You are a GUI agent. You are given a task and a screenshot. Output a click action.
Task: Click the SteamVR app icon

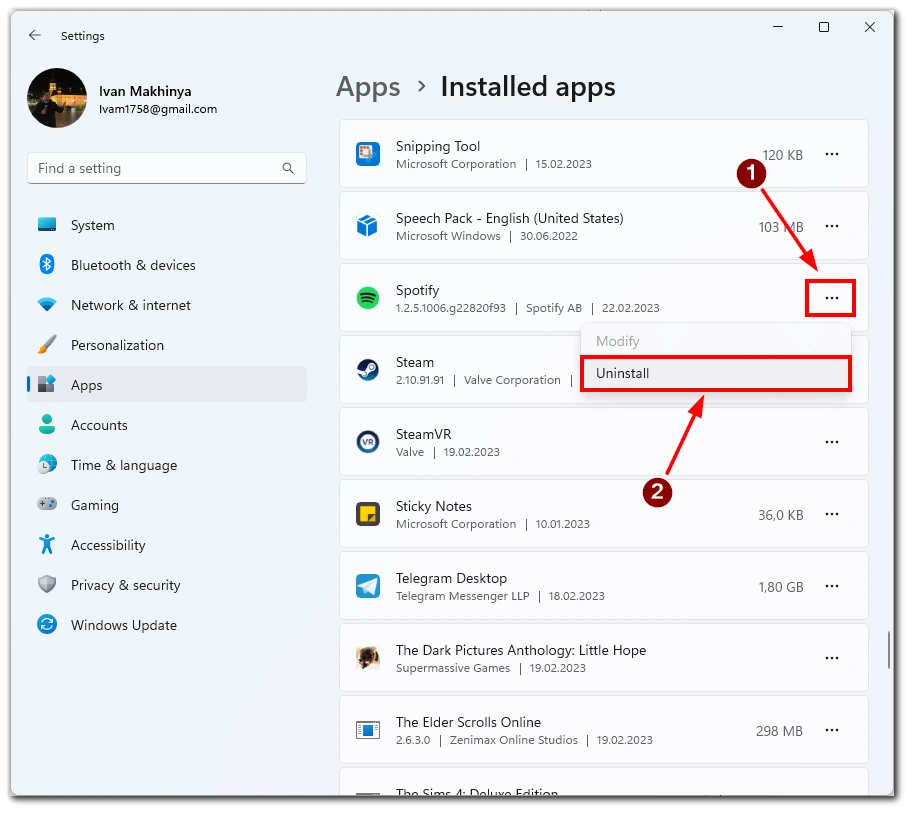369,443
